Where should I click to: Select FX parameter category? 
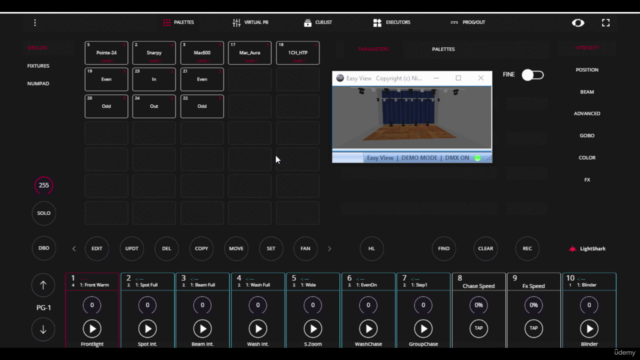pyautogui.click(x=587, y=180)
